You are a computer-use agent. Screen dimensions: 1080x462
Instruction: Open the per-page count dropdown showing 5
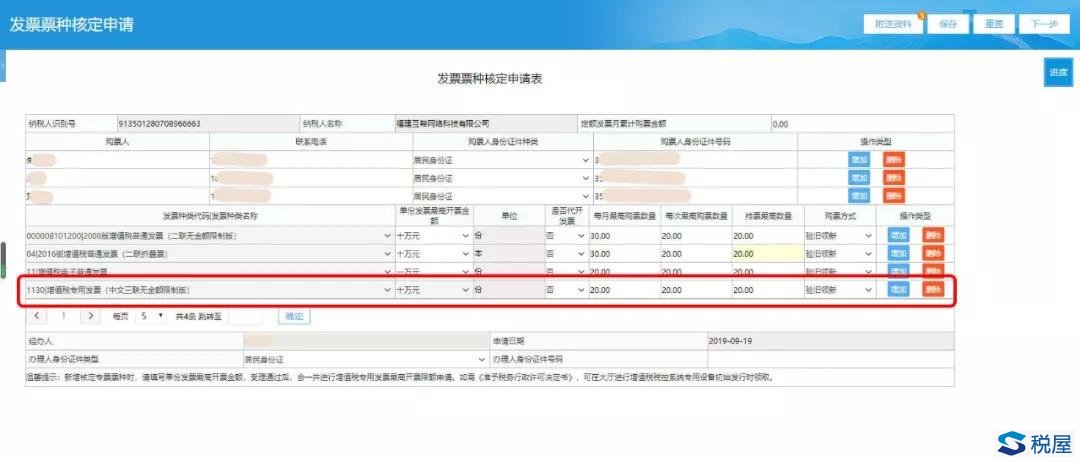151,316
